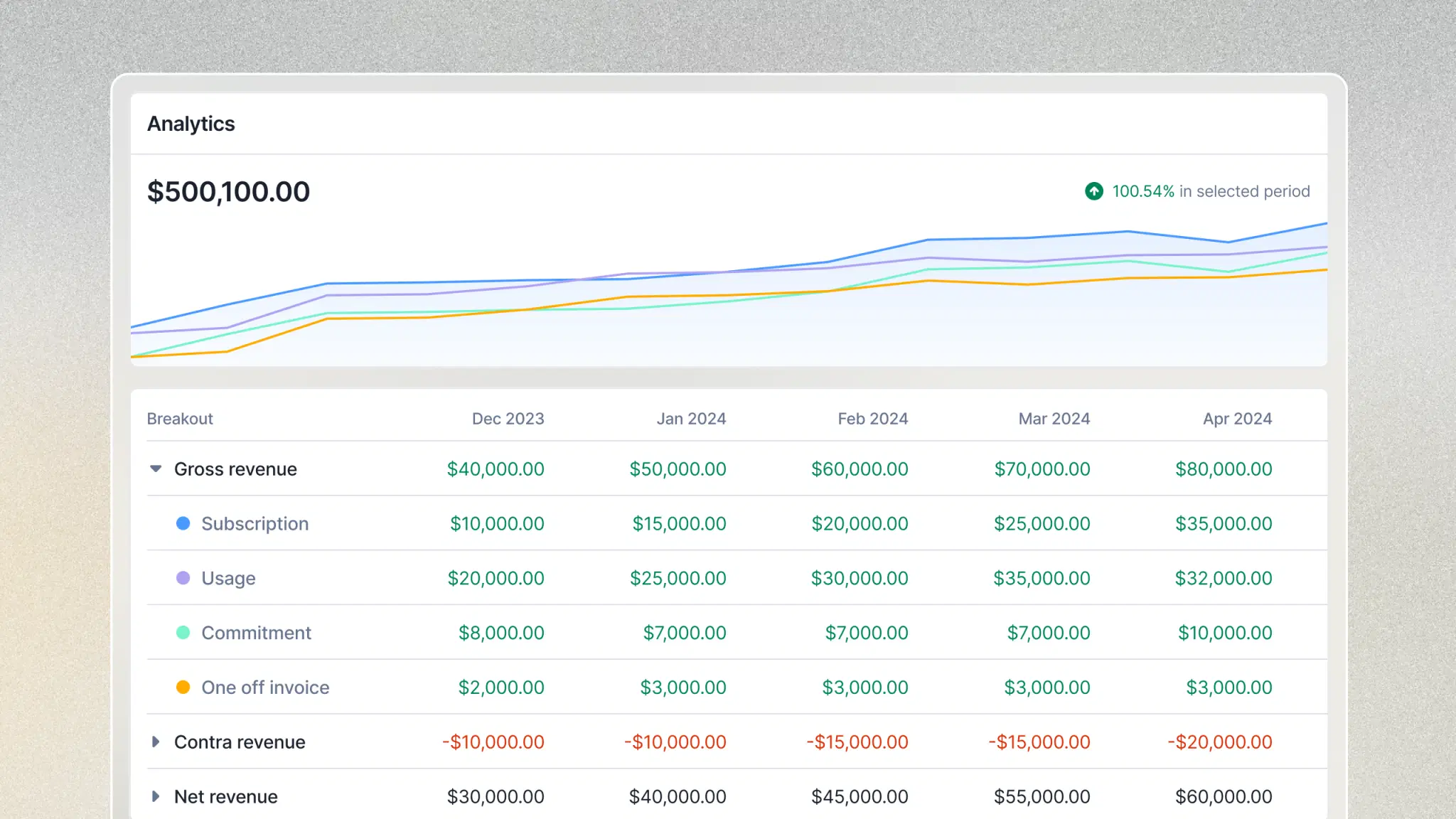The height and width of the screenshot is (819, 1456).
Task: Select the Dec 2023 column header
Action: coord(508,418)
